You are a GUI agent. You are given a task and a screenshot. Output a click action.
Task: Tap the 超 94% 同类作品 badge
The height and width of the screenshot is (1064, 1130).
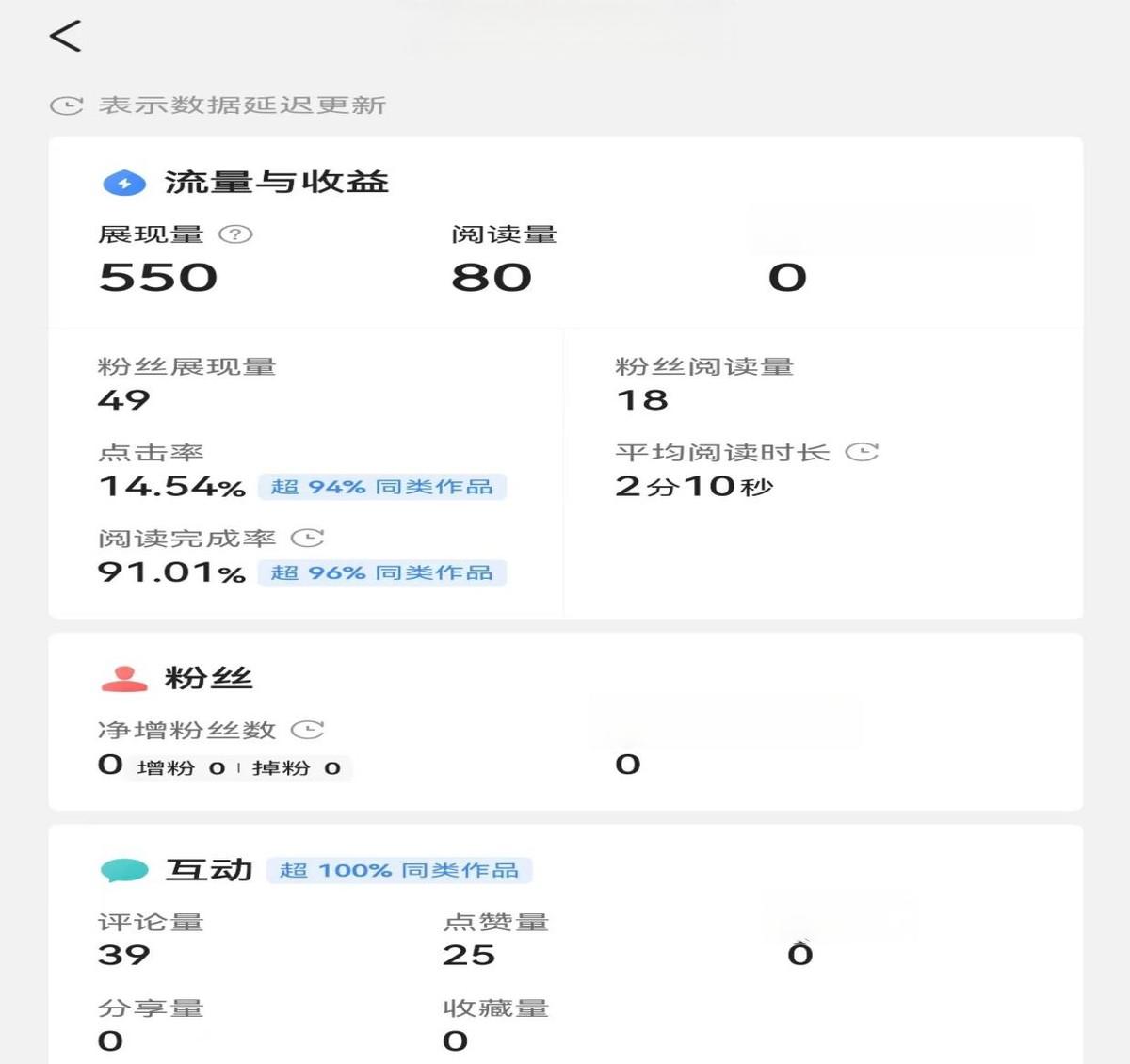point(382,487)
